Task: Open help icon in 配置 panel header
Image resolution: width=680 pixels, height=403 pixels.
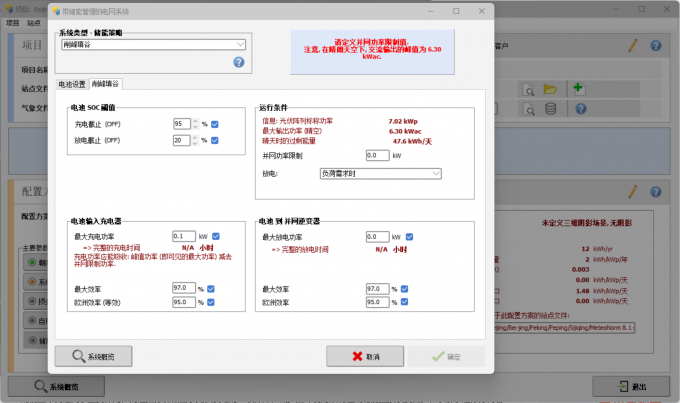Action: pos(656,192)
